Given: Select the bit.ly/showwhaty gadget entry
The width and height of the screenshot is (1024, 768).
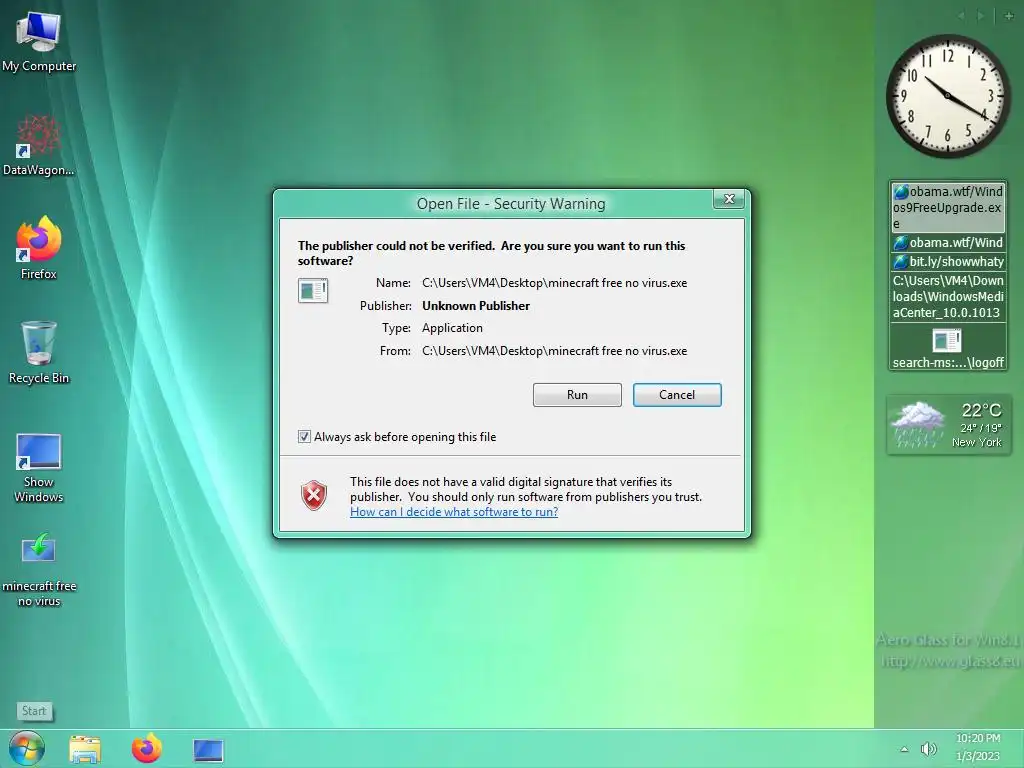Looking at the screenshot, I should tap(948, 262).
